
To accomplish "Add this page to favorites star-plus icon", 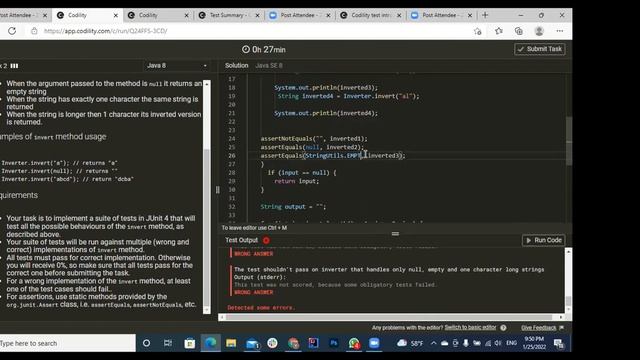I will point(478,31).
